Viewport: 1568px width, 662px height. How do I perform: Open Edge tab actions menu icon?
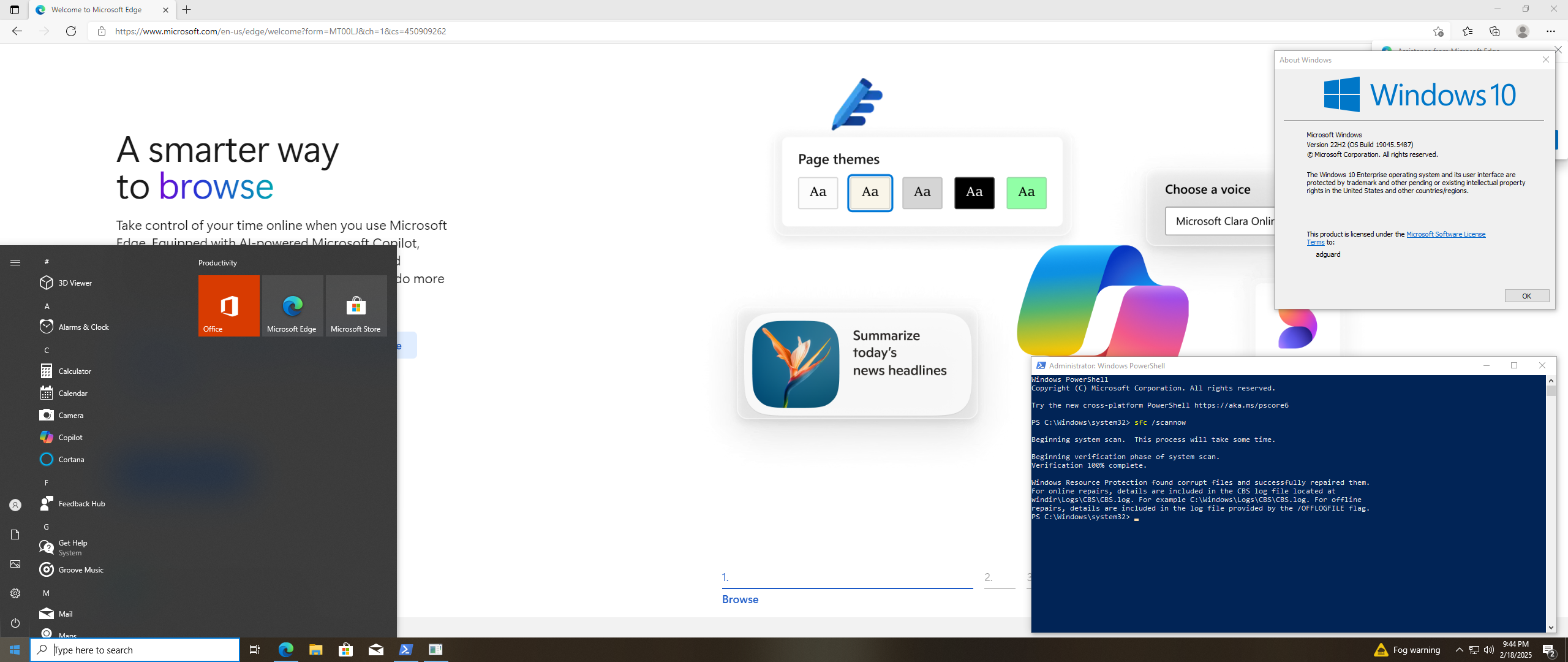pos(15,10)
